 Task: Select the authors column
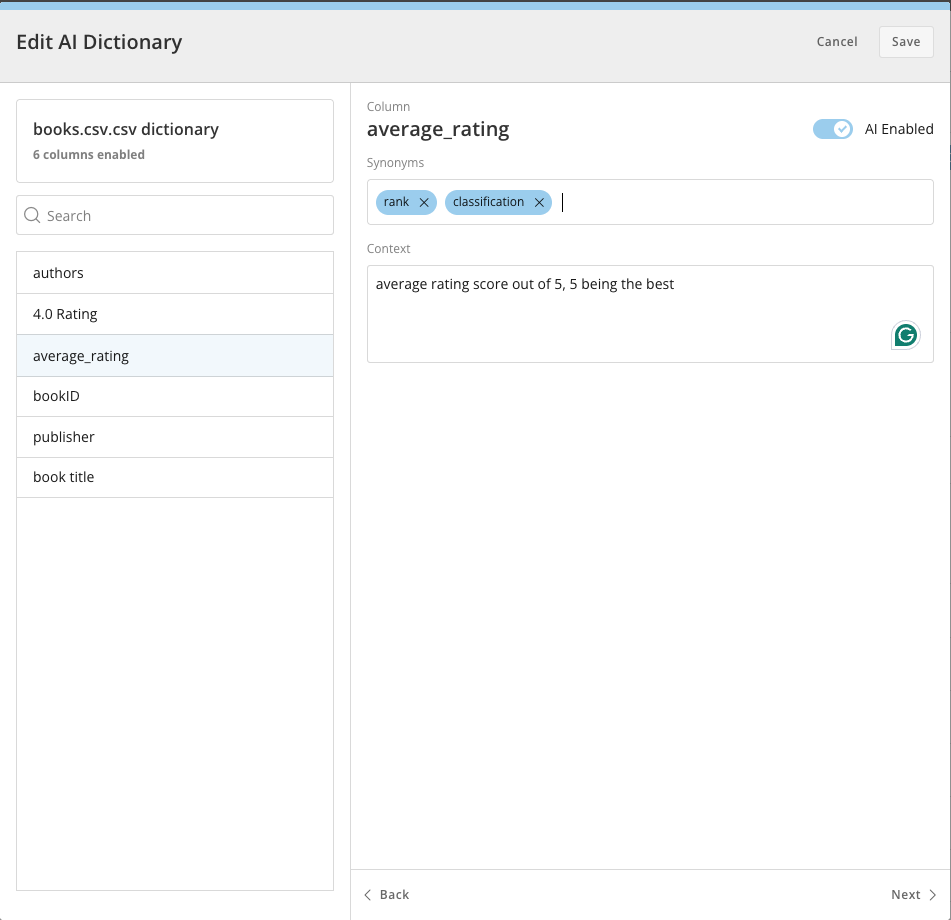click(x=175, y=273)
